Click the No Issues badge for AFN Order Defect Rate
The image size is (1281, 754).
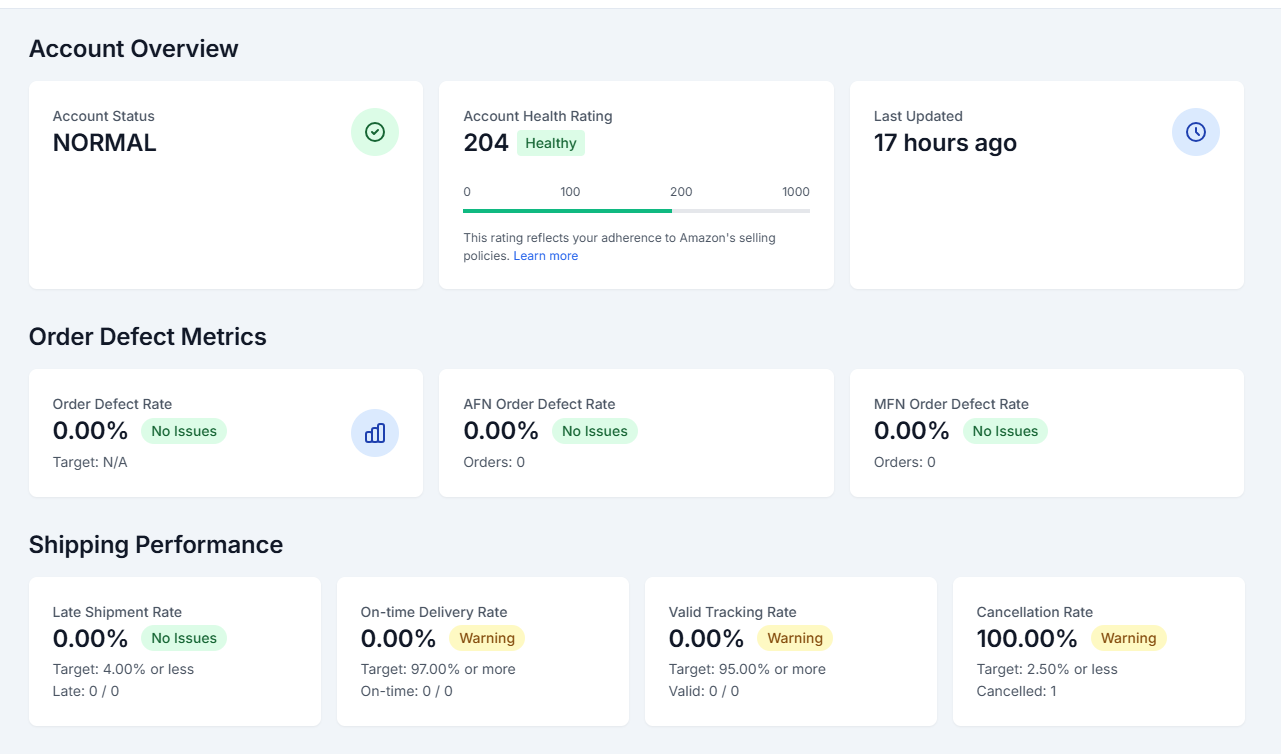click(x=594, y=431)
